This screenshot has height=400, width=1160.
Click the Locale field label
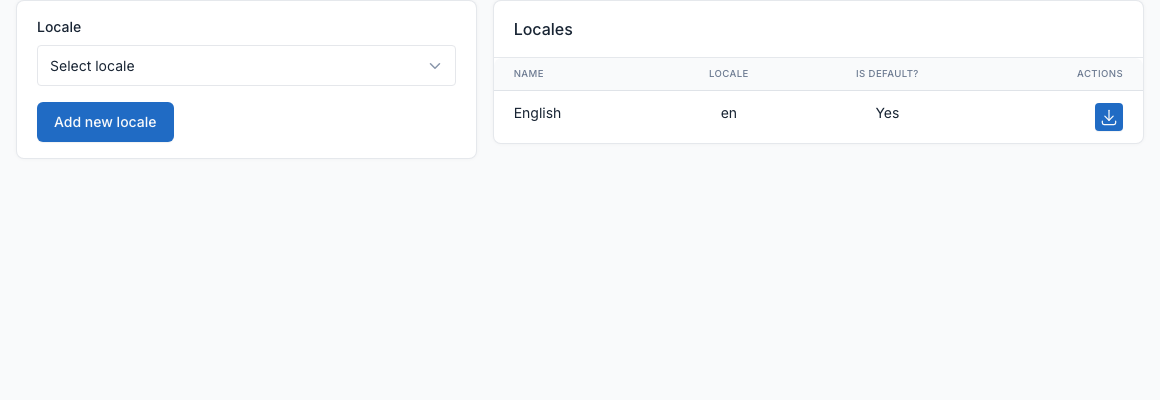(58, 27)
